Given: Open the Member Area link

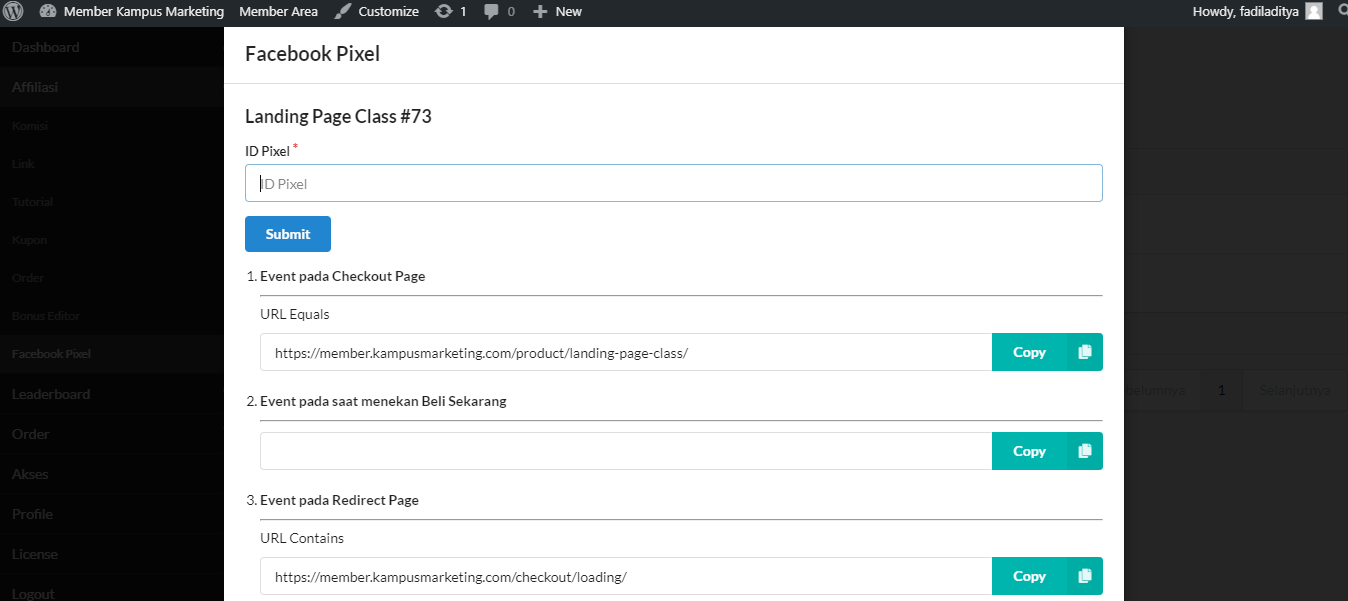Looking at the screenshot, I should pyautogui.click(x=278, y=12).
